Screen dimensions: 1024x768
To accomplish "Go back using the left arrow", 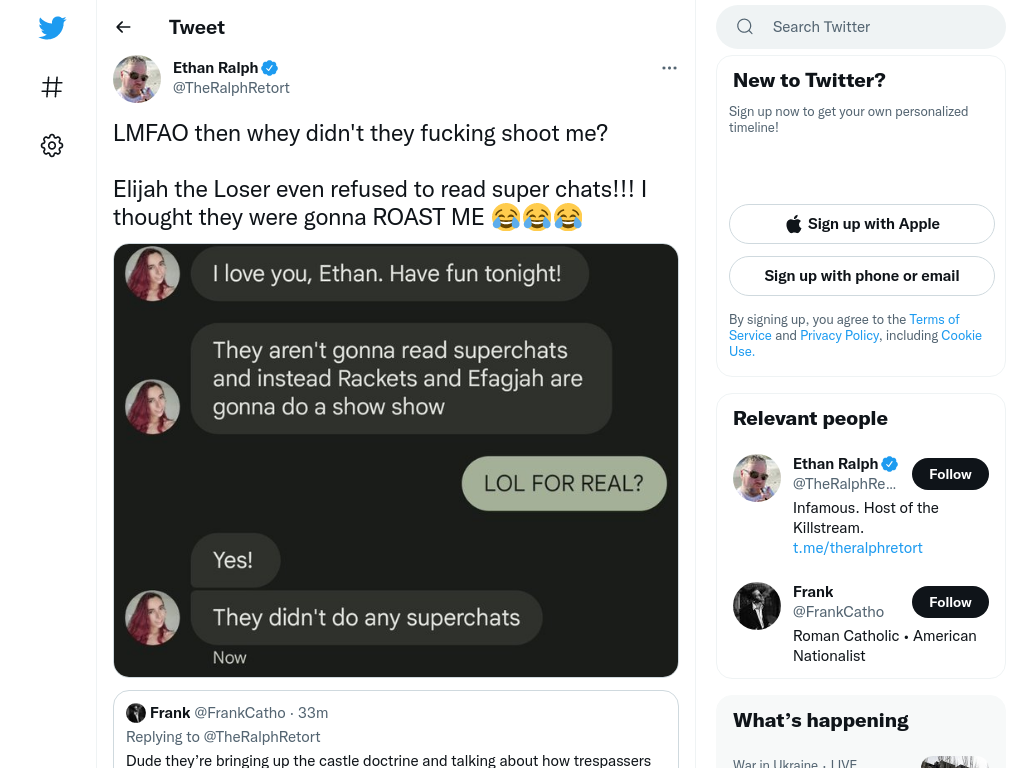I will pos(123,27).
